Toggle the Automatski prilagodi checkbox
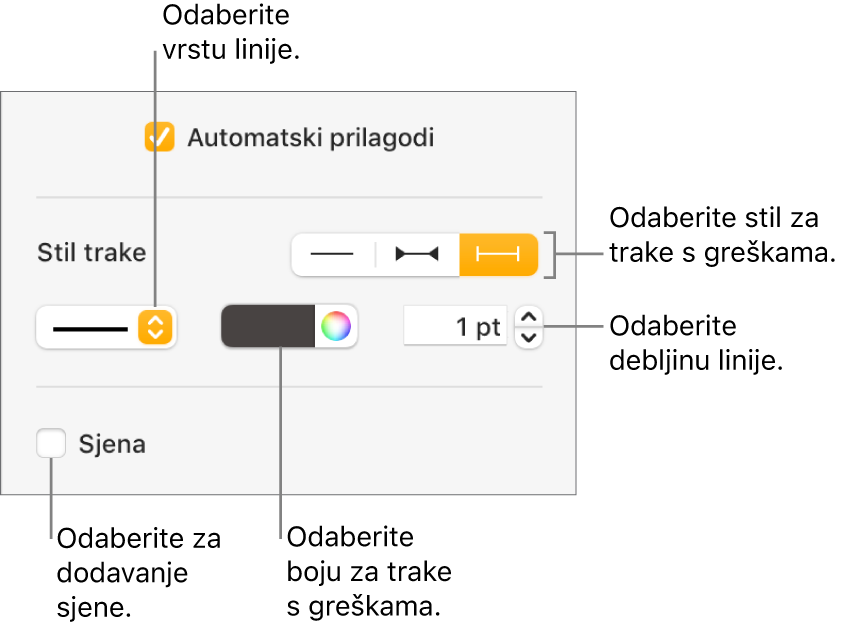Screen dimensions: 859x633 click(160, 137)
